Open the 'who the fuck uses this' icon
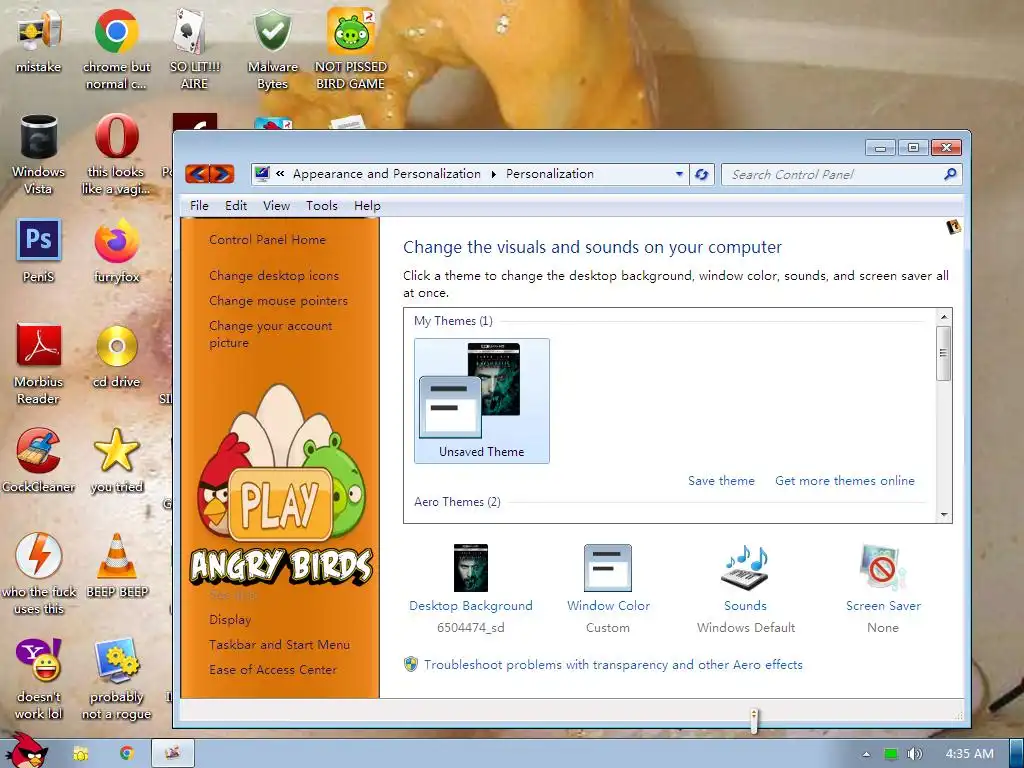 click(x=39, y=574)
